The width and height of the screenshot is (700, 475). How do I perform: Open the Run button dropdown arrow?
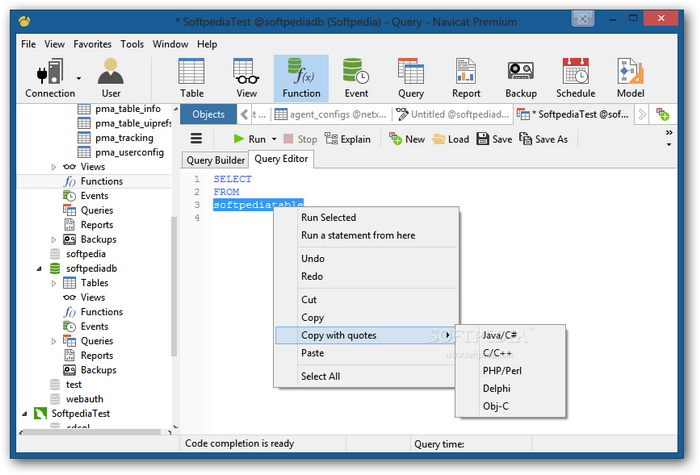click(x=274, y=140)
